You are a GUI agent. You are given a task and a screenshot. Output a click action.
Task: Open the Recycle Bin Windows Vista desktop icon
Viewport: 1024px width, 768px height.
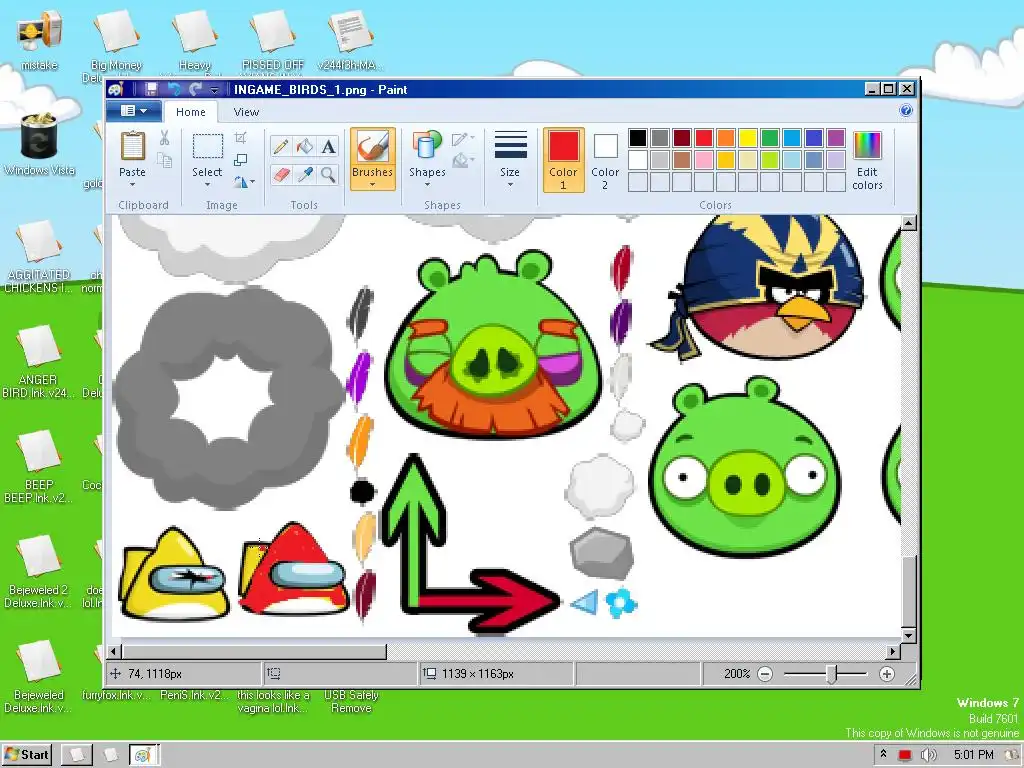click(x=39, y=144)
